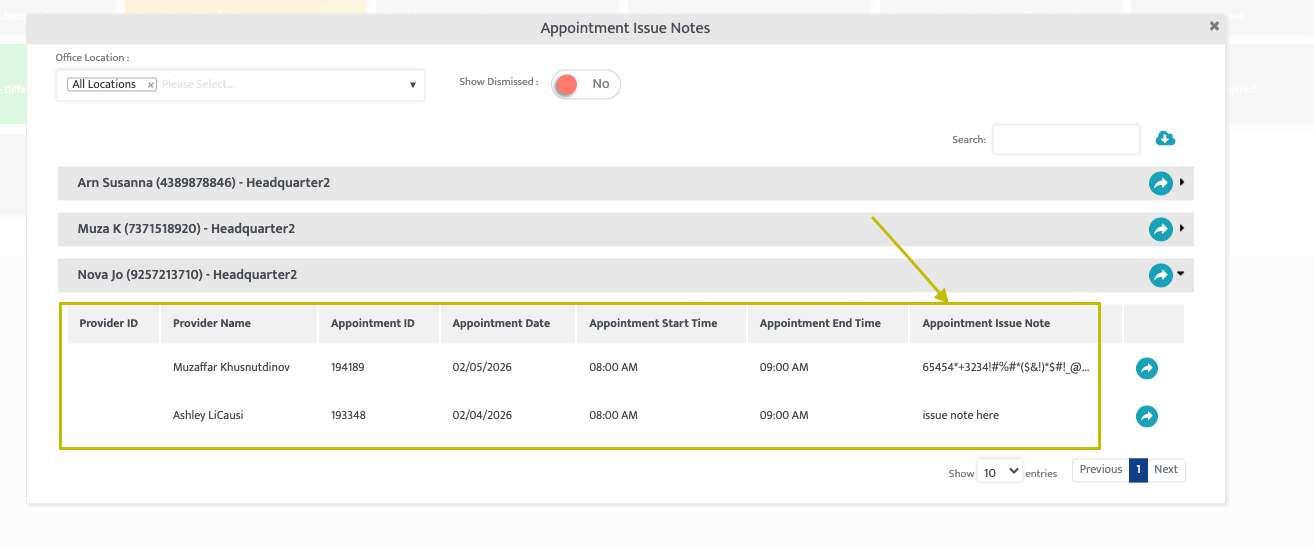Expand the Arn Susanna section

pyautogui.click(x=1182, y=183)
